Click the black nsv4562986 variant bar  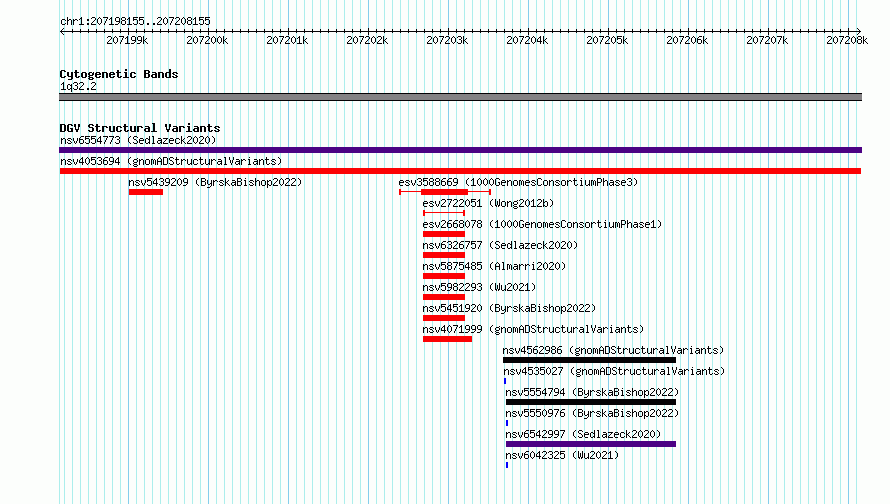[x=589, y=360]
